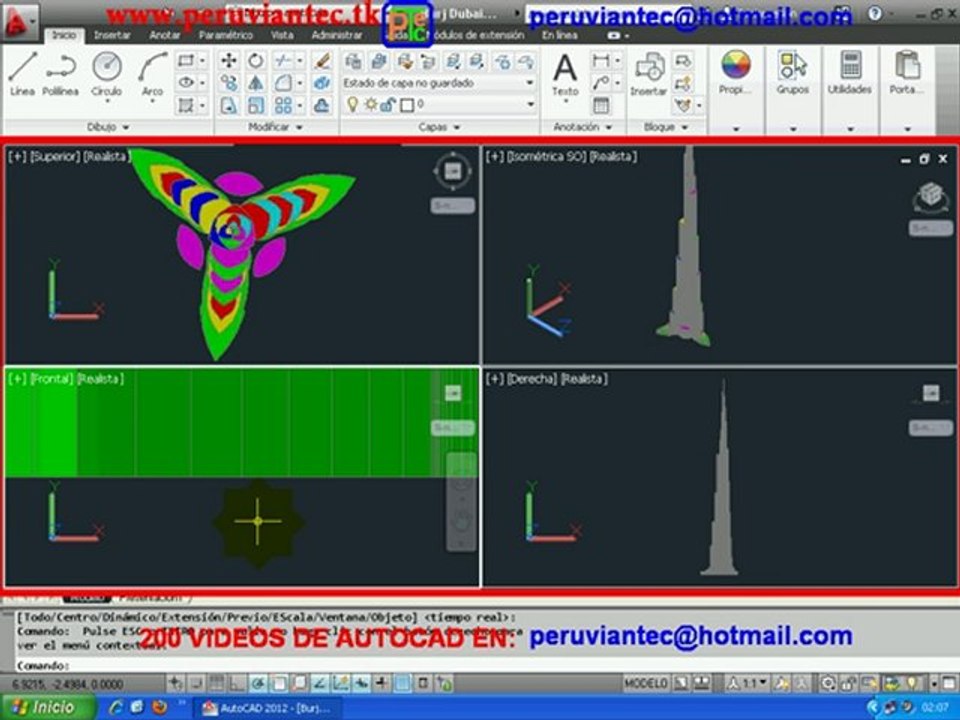Choose the Círculo tool
Viewport: 960px width, 720px height.
pos(107,74)
